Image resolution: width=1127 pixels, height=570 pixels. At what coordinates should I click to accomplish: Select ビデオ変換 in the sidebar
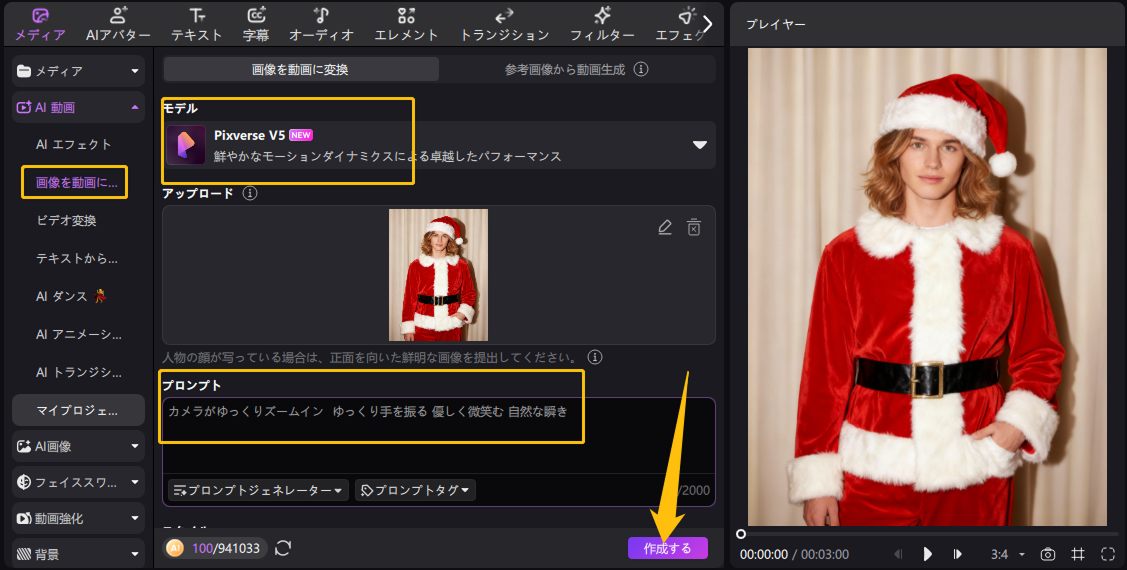pyautogui.click(x=66, y=220)
